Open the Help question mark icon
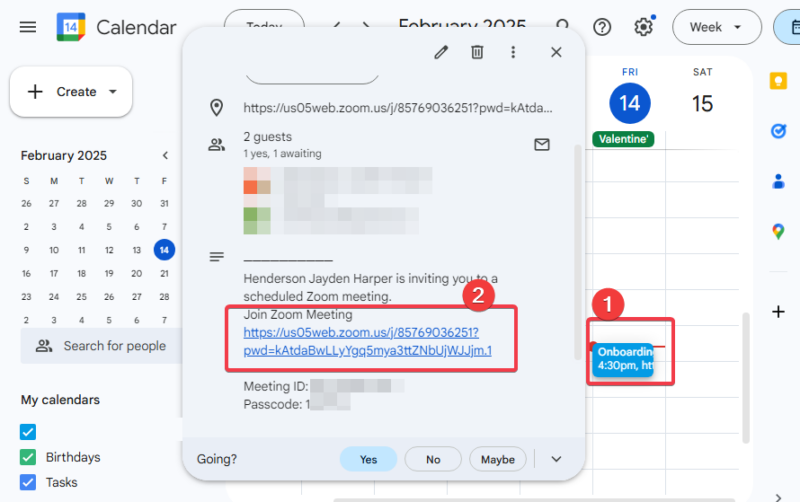Viewport: 800px width, 502px height. (602, 27)
